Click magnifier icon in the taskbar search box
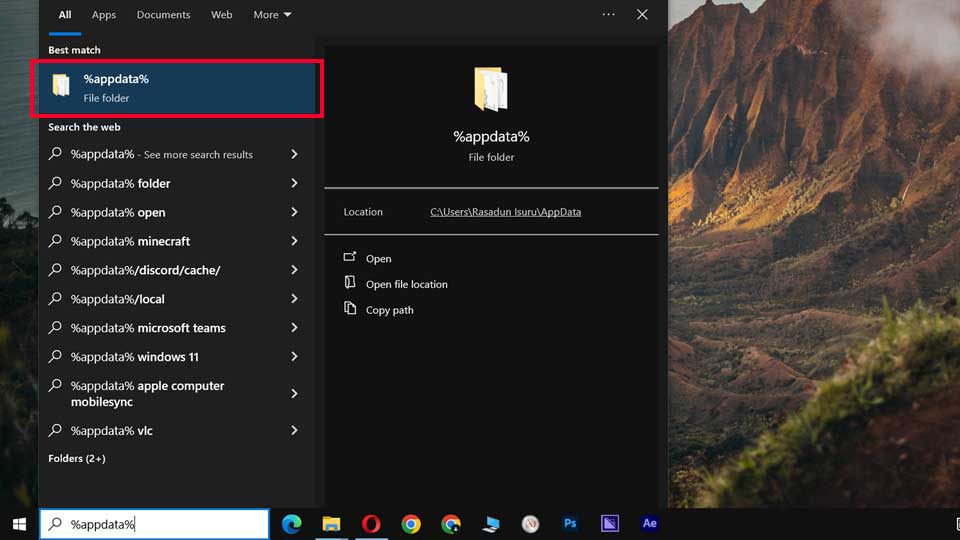Image resolution: width=960 pixels, height=540 pixels. click(x=55, y=523)
